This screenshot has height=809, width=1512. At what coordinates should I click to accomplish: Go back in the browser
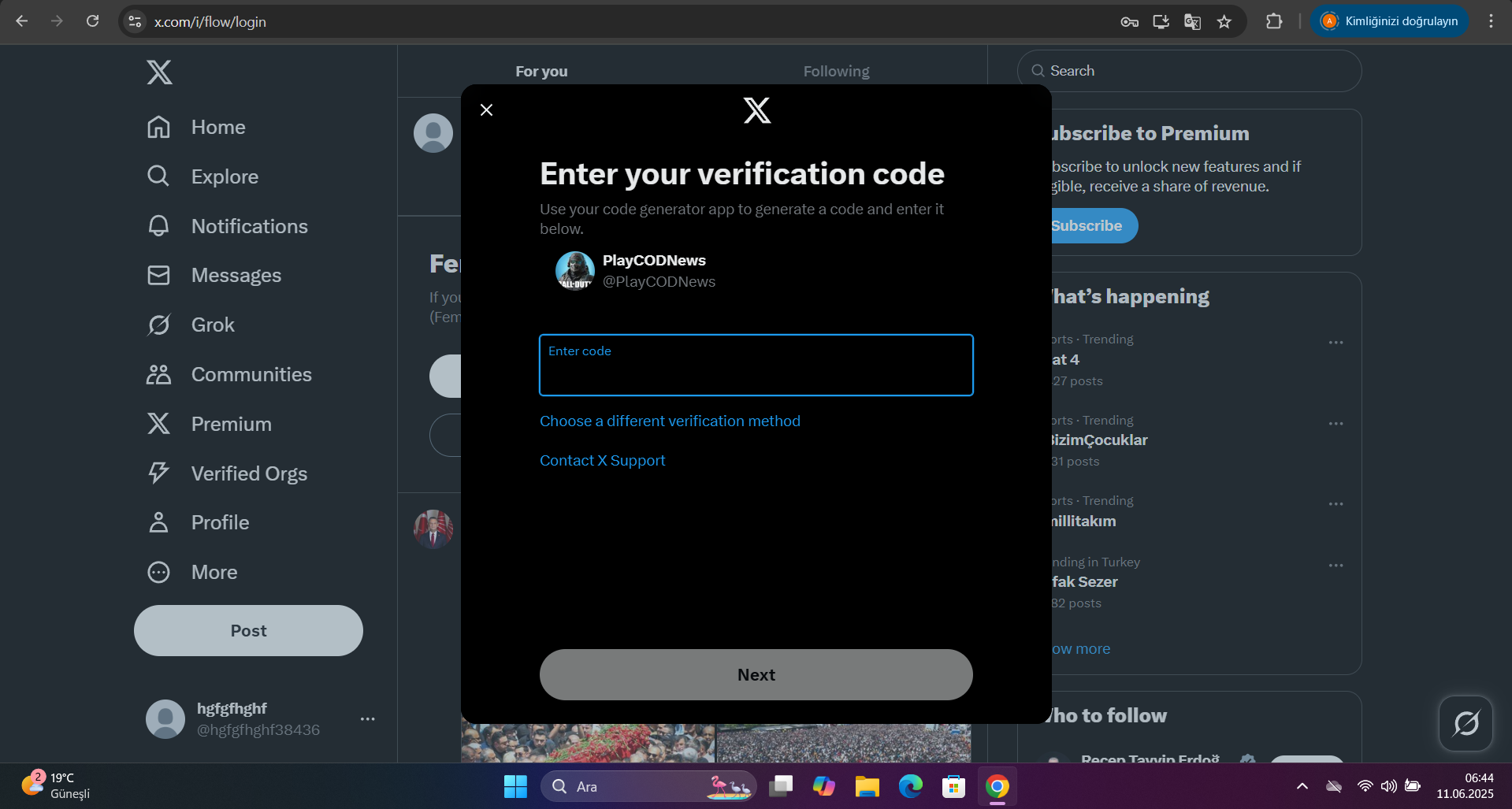pyautogui.click(x=22, y=21)
